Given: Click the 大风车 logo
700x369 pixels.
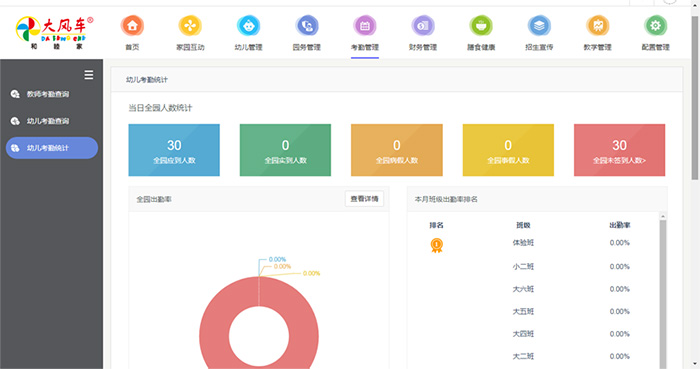Looking at the screenshot, I should pyautogui.click(x=54, y=33).
